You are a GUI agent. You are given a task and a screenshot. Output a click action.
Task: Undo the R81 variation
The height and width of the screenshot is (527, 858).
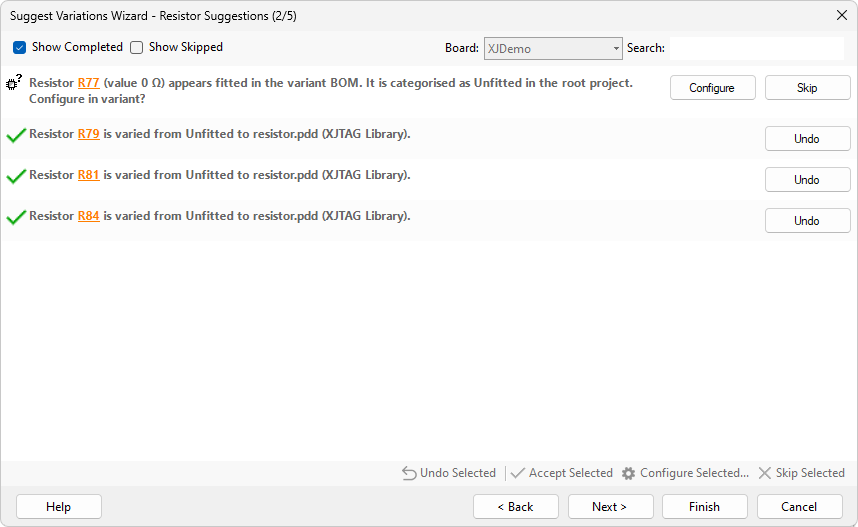[807, 180]
